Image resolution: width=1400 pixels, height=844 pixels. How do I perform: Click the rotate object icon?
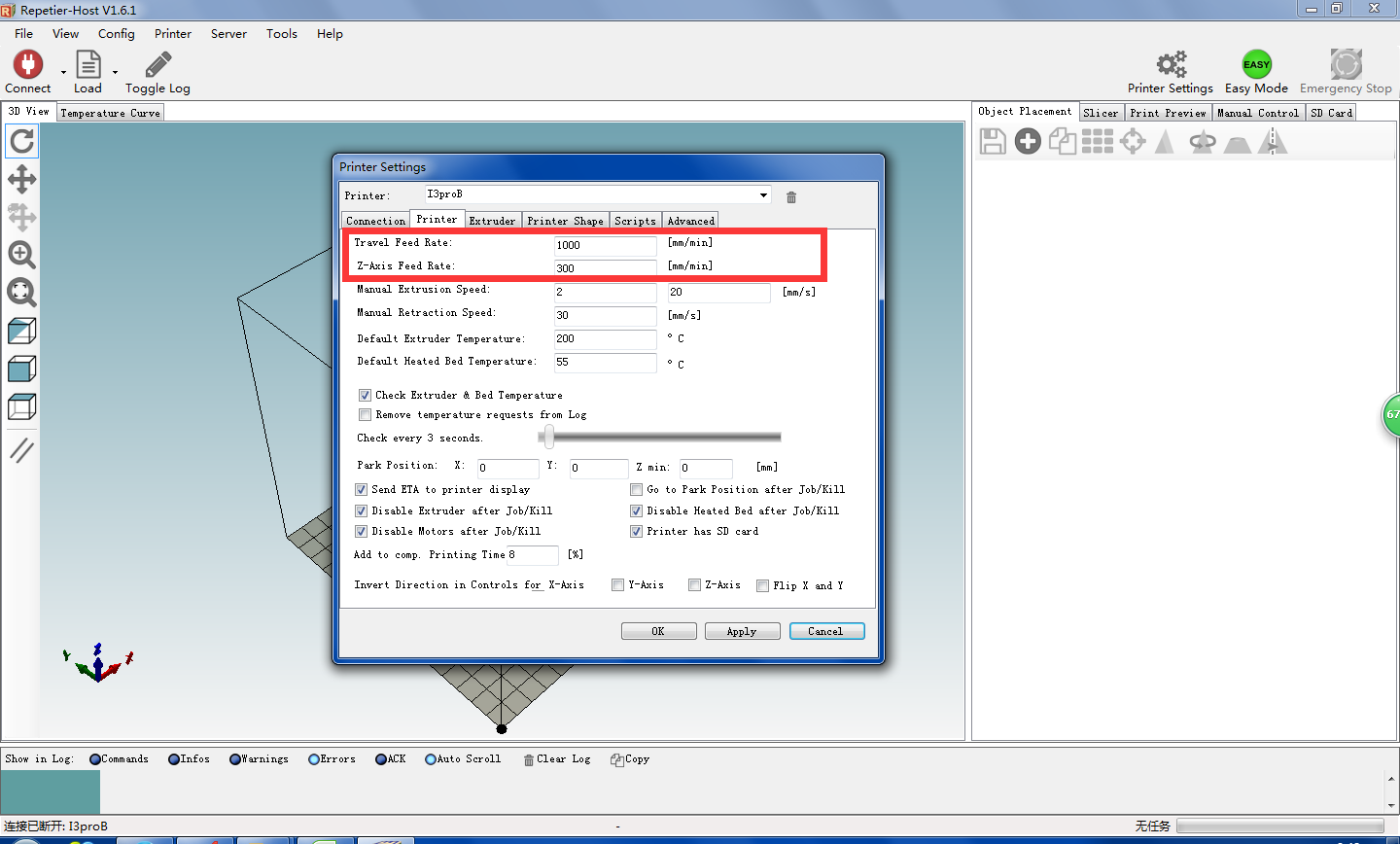[1203, 142]
